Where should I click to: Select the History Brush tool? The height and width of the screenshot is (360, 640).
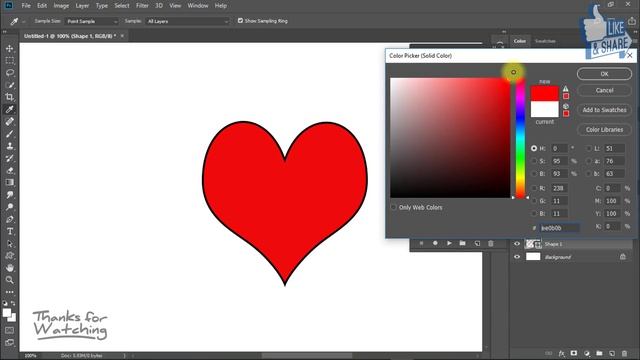[x=9, y=158]
